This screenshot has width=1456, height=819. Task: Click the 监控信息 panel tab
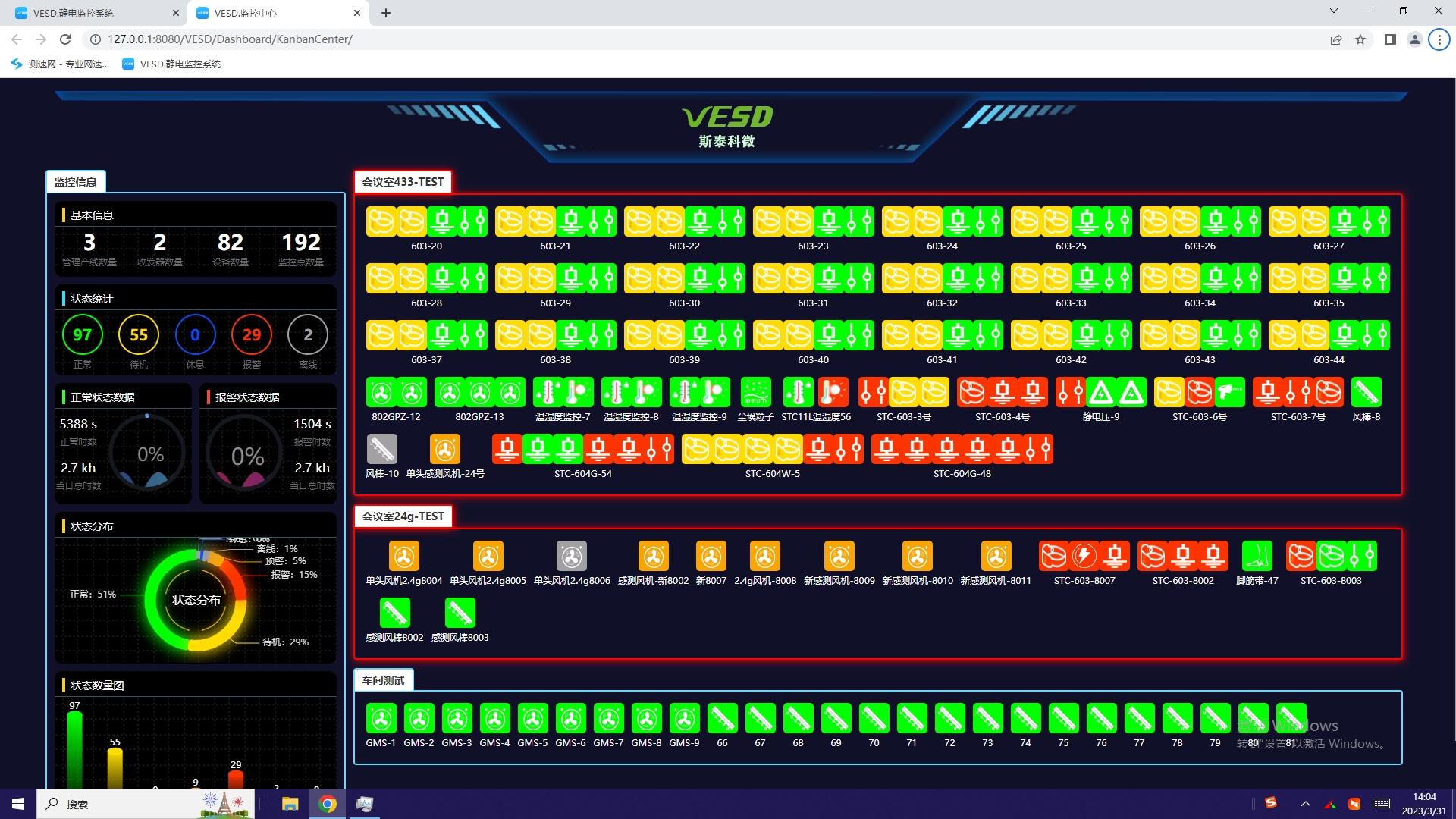tap(75, 182)
